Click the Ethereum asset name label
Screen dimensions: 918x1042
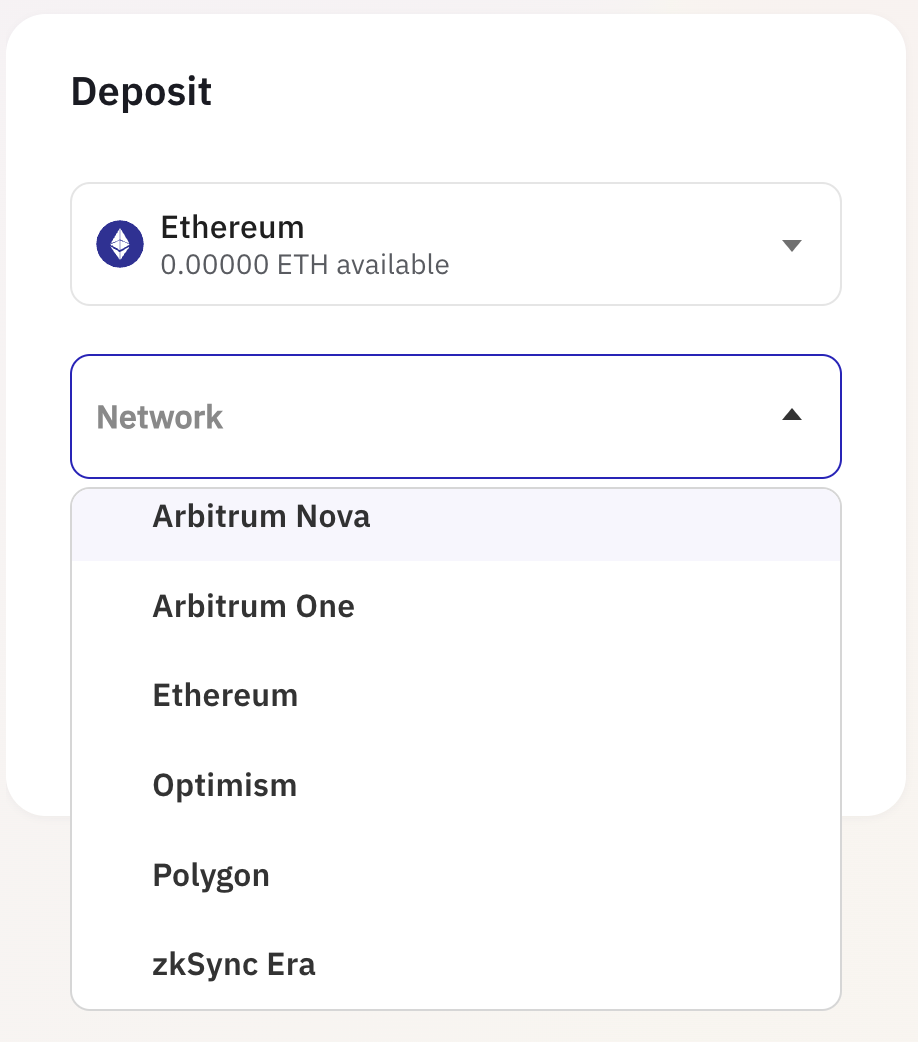click(x=232, y=227)
